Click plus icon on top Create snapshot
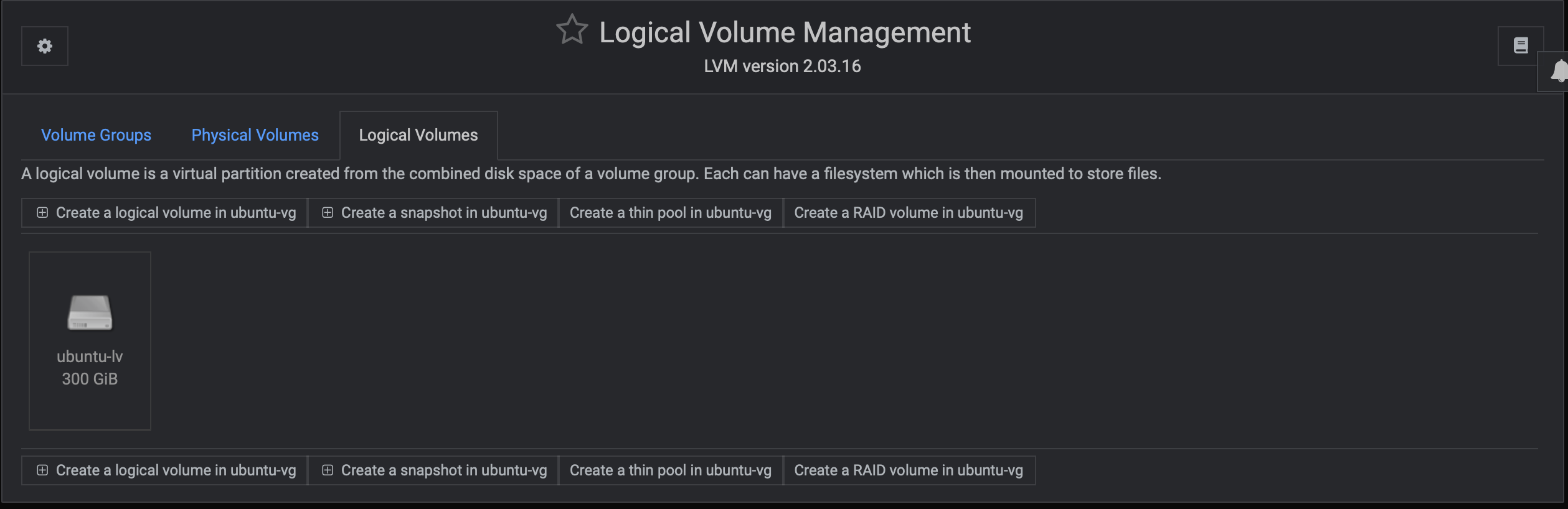 [328, 213]
